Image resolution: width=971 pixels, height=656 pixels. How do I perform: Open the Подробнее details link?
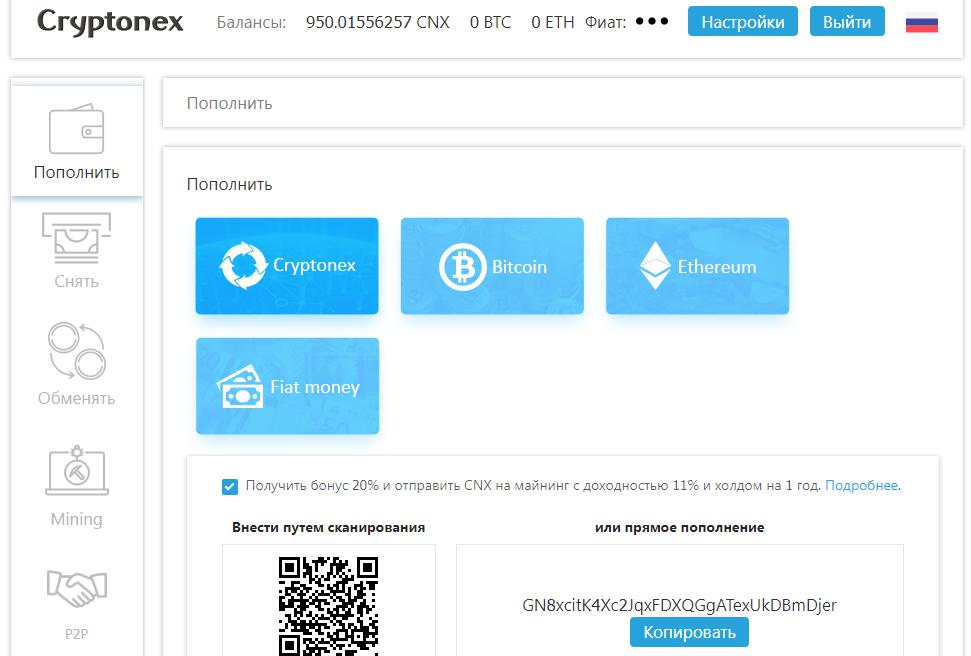pos(861,486)
